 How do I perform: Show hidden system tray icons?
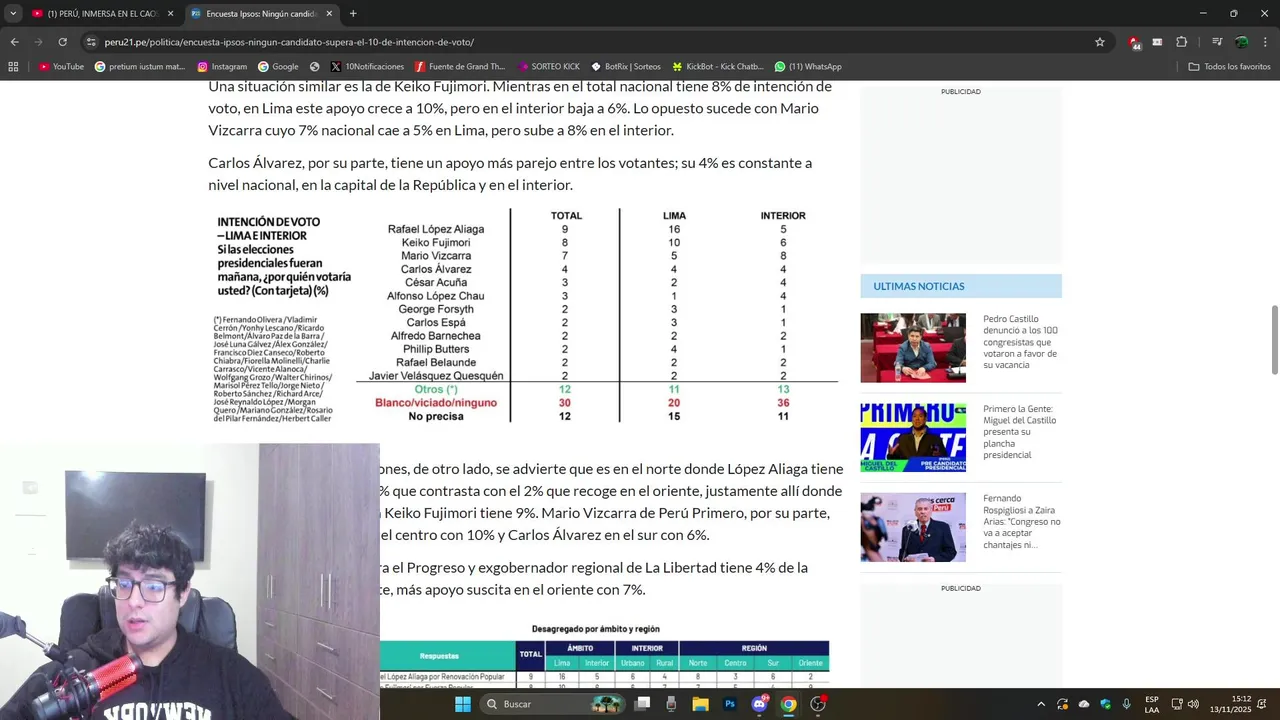pos(1041,704)
